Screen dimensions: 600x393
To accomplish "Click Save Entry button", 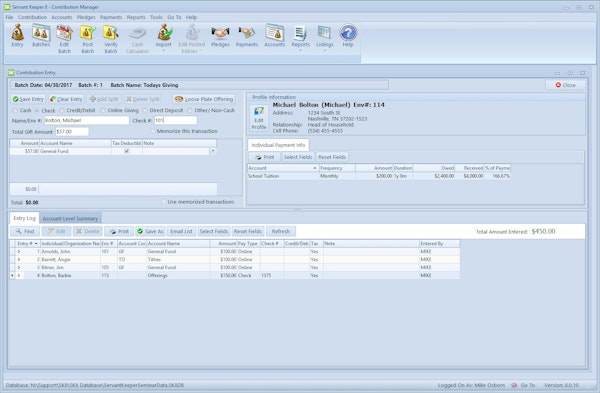I will point(28,99).
